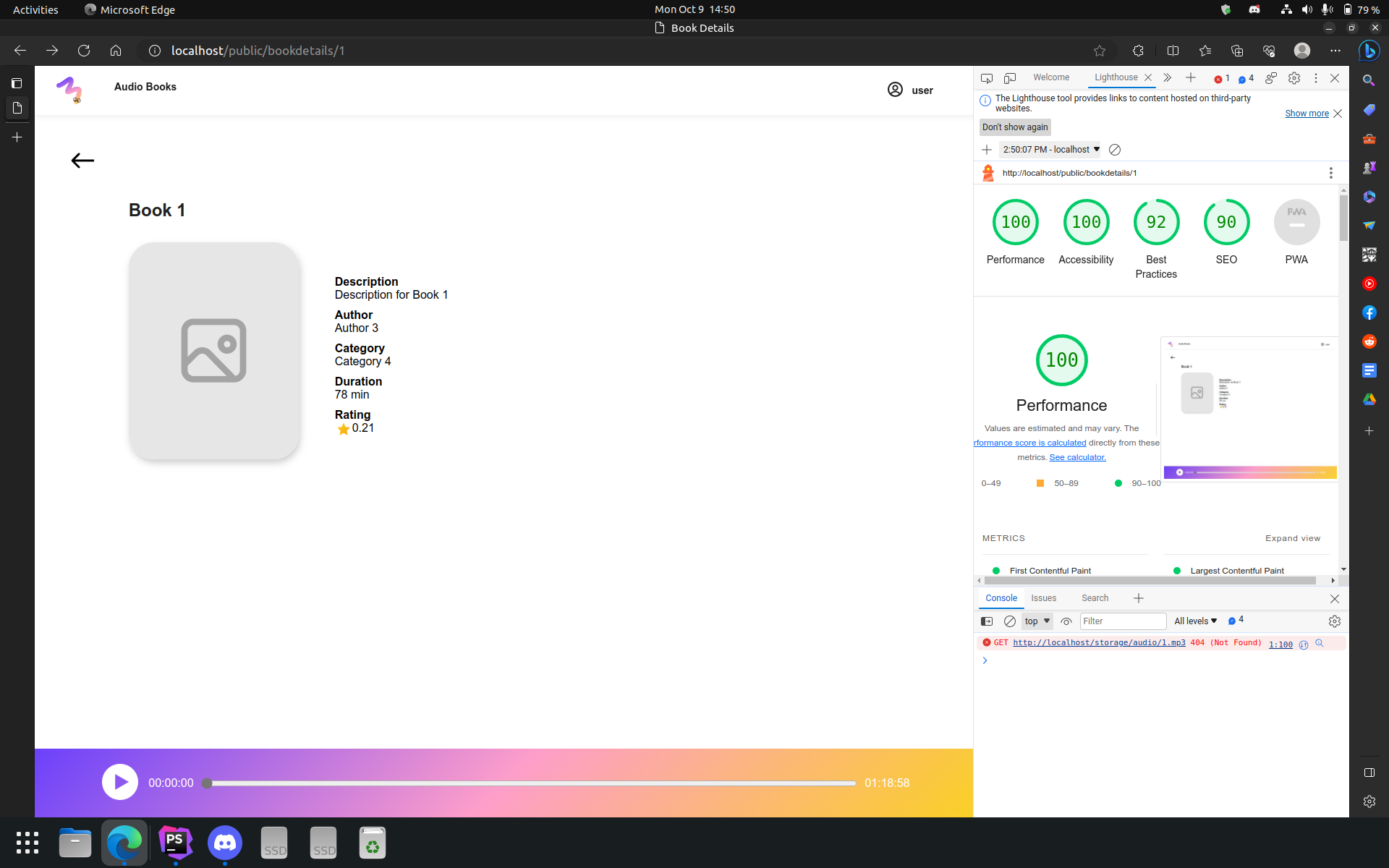Open the Lighthouse report selector dropdown
Image resolution: width=1389 pixels, height=868 pixels.
click(x=1050, y=150)
